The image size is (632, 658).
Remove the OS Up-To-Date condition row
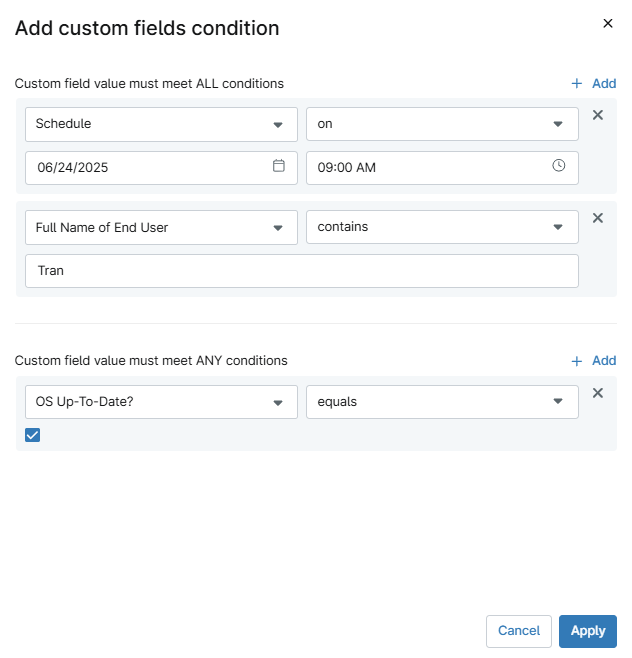598,393
